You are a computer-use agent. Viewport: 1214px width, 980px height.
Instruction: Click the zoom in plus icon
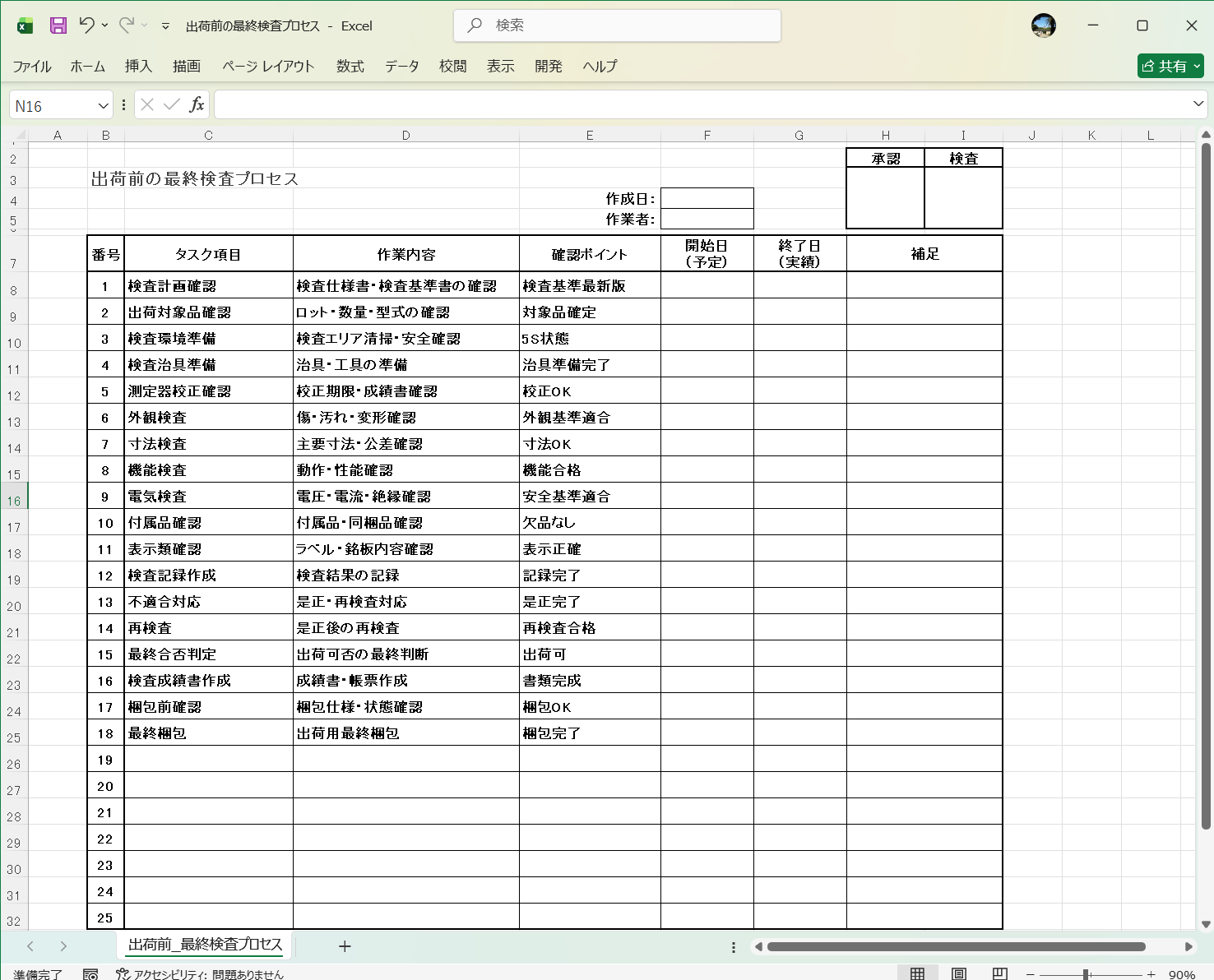[x=1151, y=974]
